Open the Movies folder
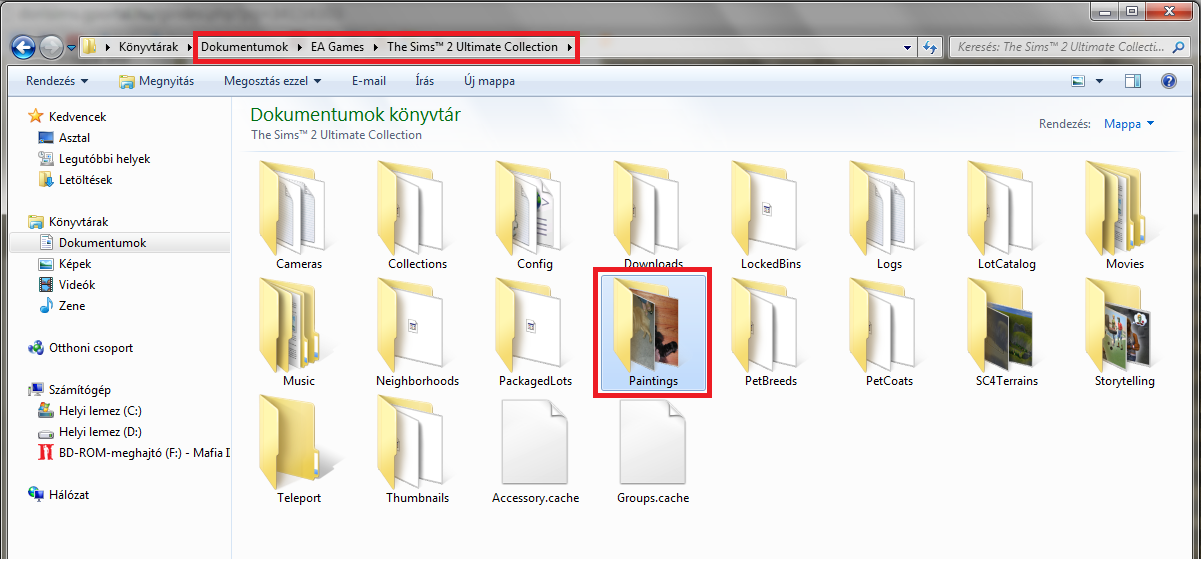 pos(1125,216)
